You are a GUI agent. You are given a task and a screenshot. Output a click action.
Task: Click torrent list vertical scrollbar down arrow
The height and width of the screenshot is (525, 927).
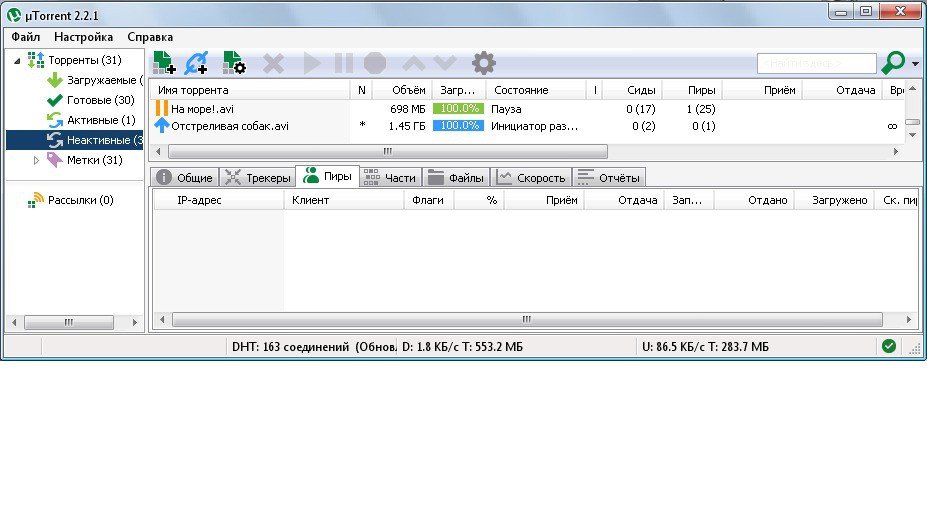tap(912, 135)
